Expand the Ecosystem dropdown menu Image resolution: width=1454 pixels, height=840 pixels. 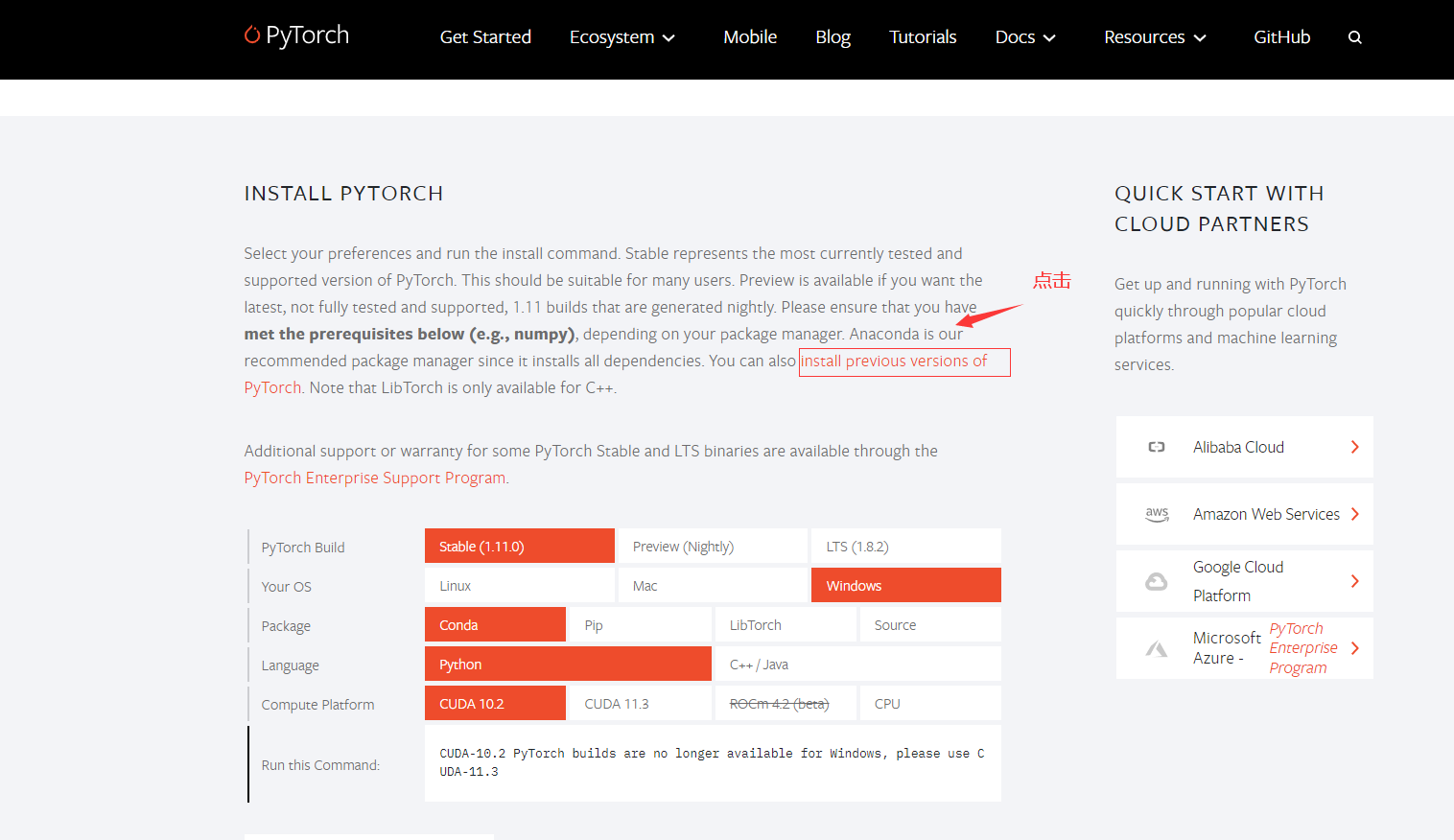622,37
